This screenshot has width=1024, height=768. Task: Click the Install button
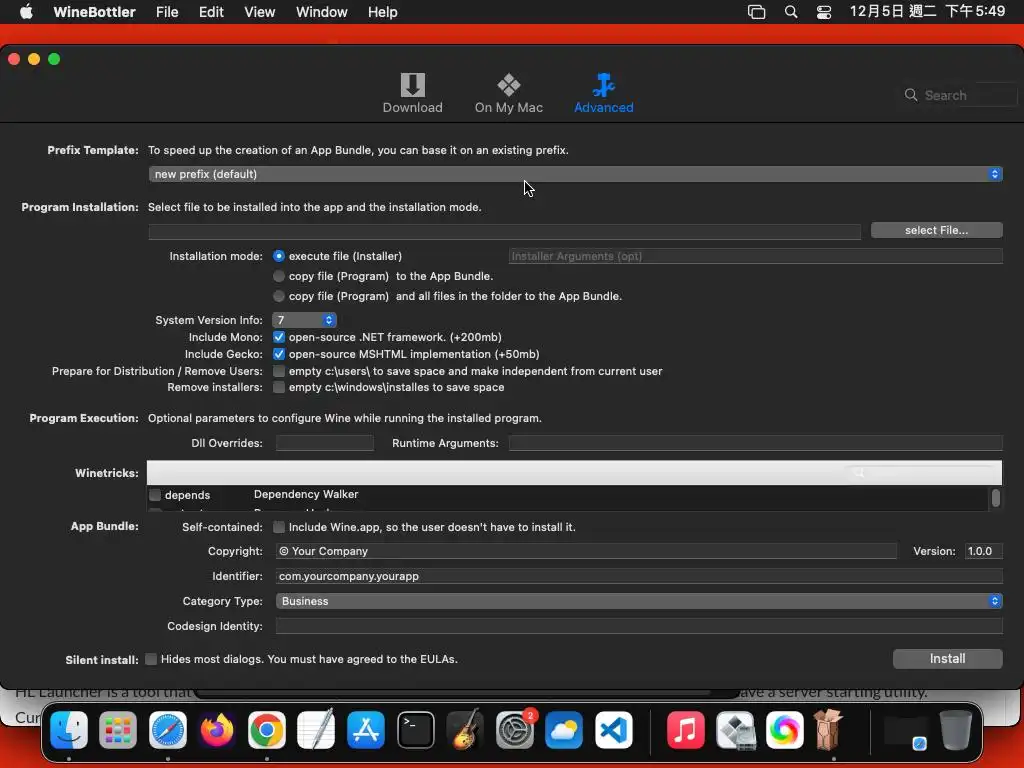click(x=947, y=658)
